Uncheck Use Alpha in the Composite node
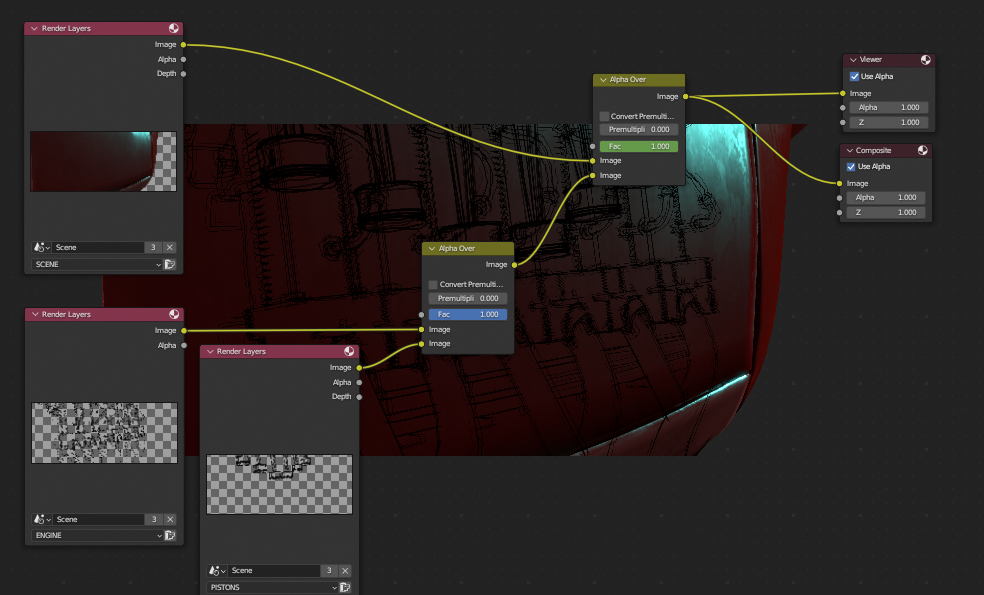 coord(850,167)
